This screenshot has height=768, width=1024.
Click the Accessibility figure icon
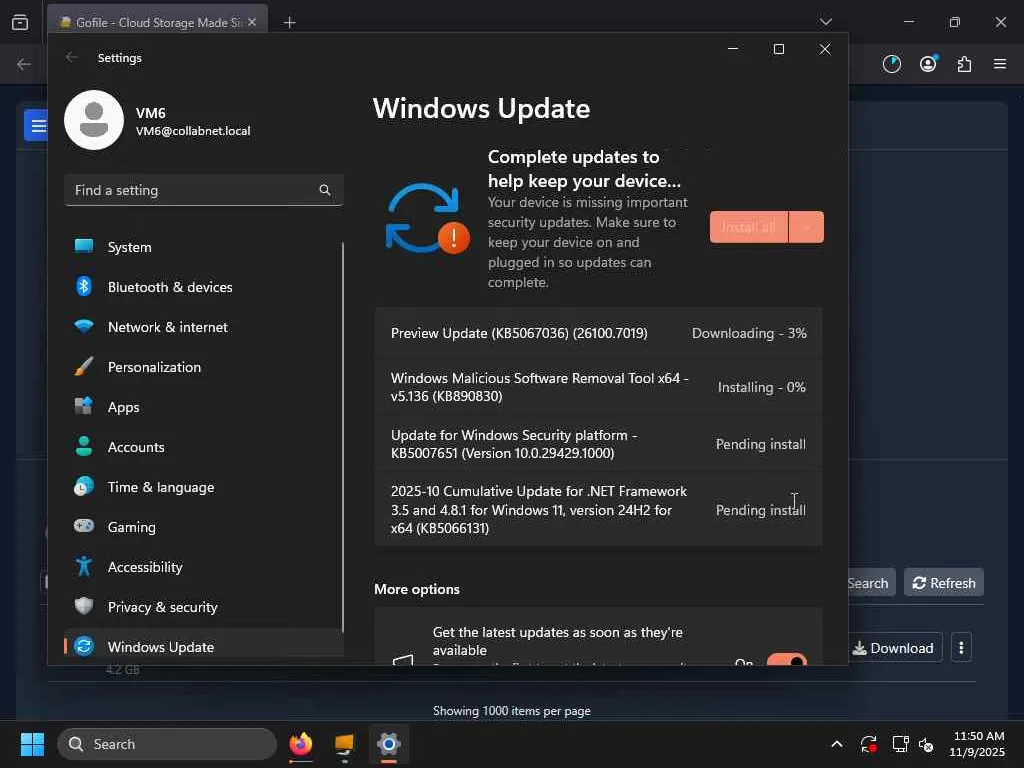pos(84,566)
